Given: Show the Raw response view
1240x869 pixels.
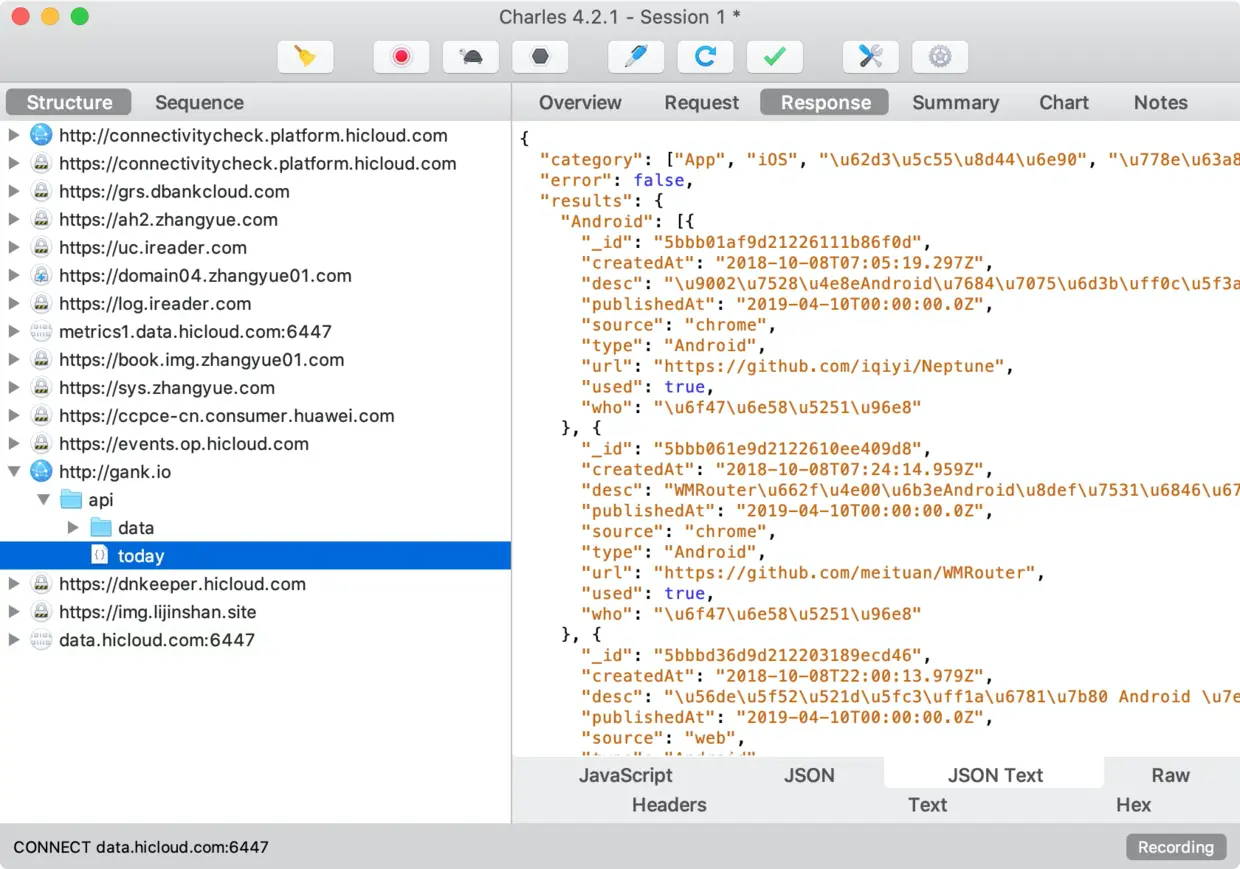Looking at the screenshot, I should [1170, 775].
